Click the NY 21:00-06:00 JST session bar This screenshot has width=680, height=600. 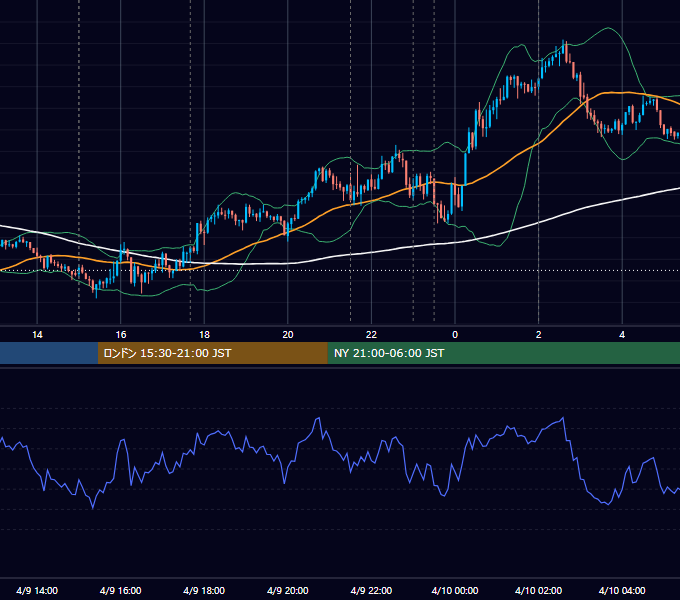503,353
